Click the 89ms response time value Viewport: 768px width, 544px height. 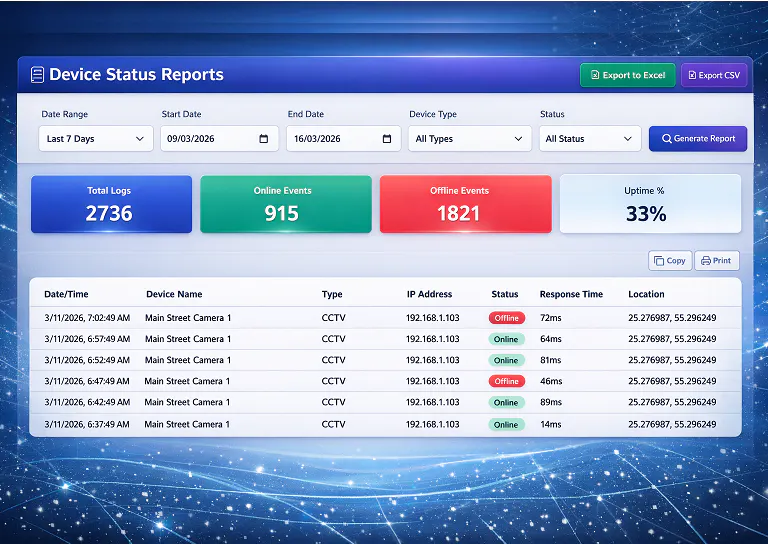pos(551,402)
